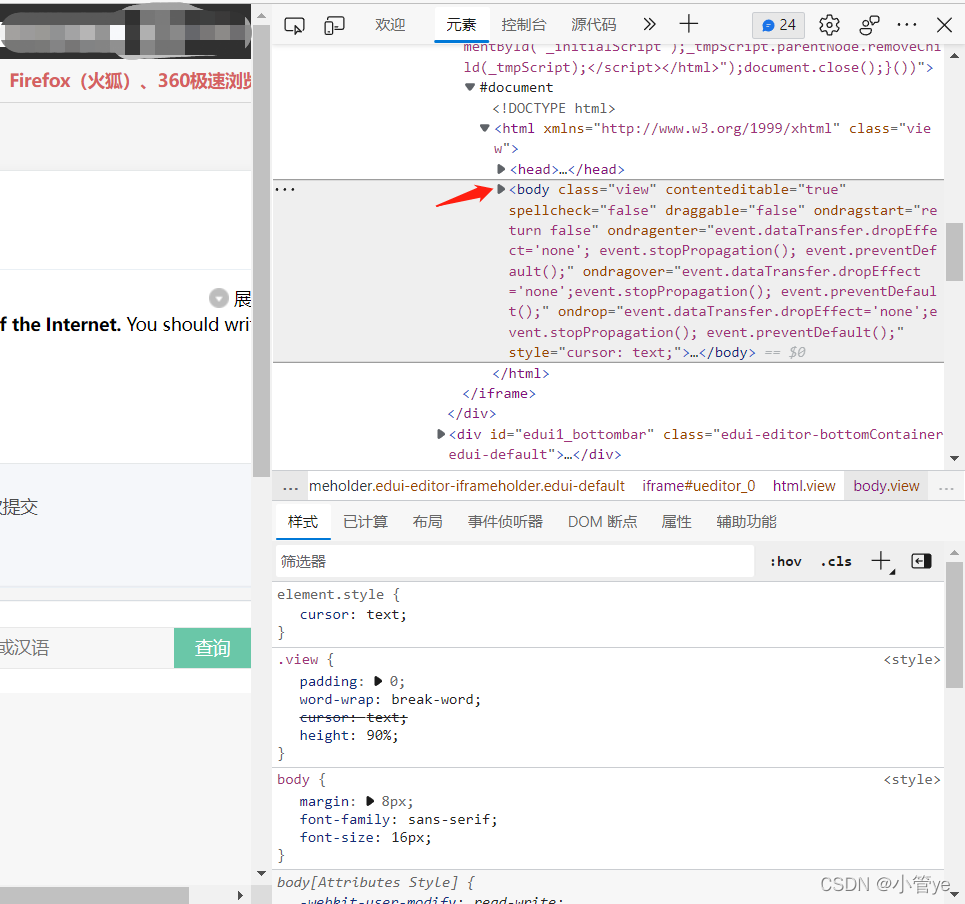965x904 pixels.
Task: Click the page horizontal scroll right arrow
Action: coord(240,895)
